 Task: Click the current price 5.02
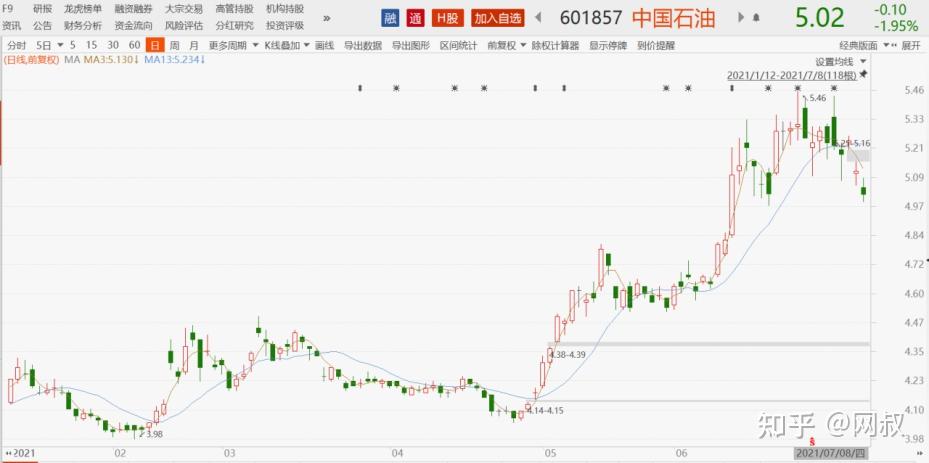click(819, 18)
